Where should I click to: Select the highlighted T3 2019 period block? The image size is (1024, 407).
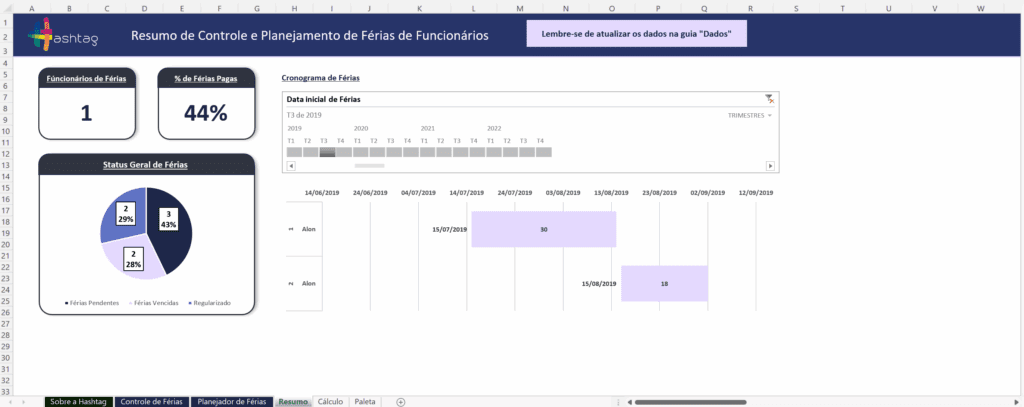[327, 152]
